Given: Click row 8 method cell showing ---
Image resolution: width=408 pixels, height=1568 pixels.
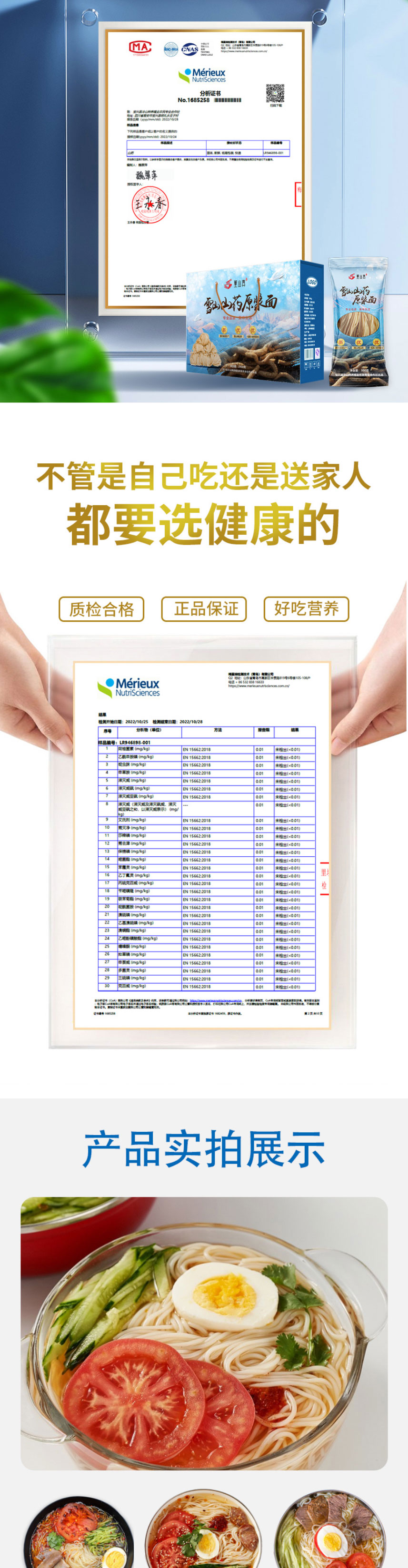Looking at the screenshot, I should [218, 809].
